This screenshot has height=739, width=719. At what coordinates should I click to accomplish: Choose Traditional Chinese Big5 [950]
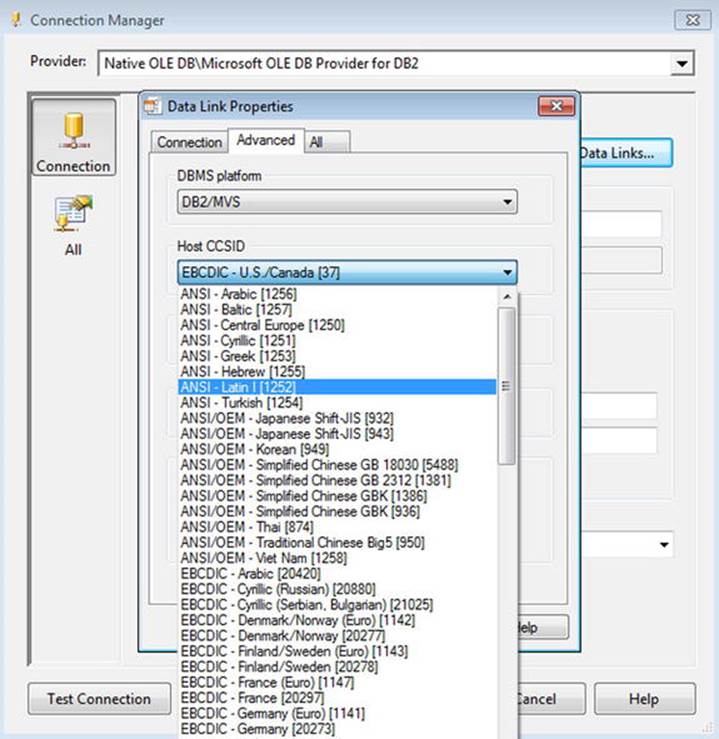[337, 542]
